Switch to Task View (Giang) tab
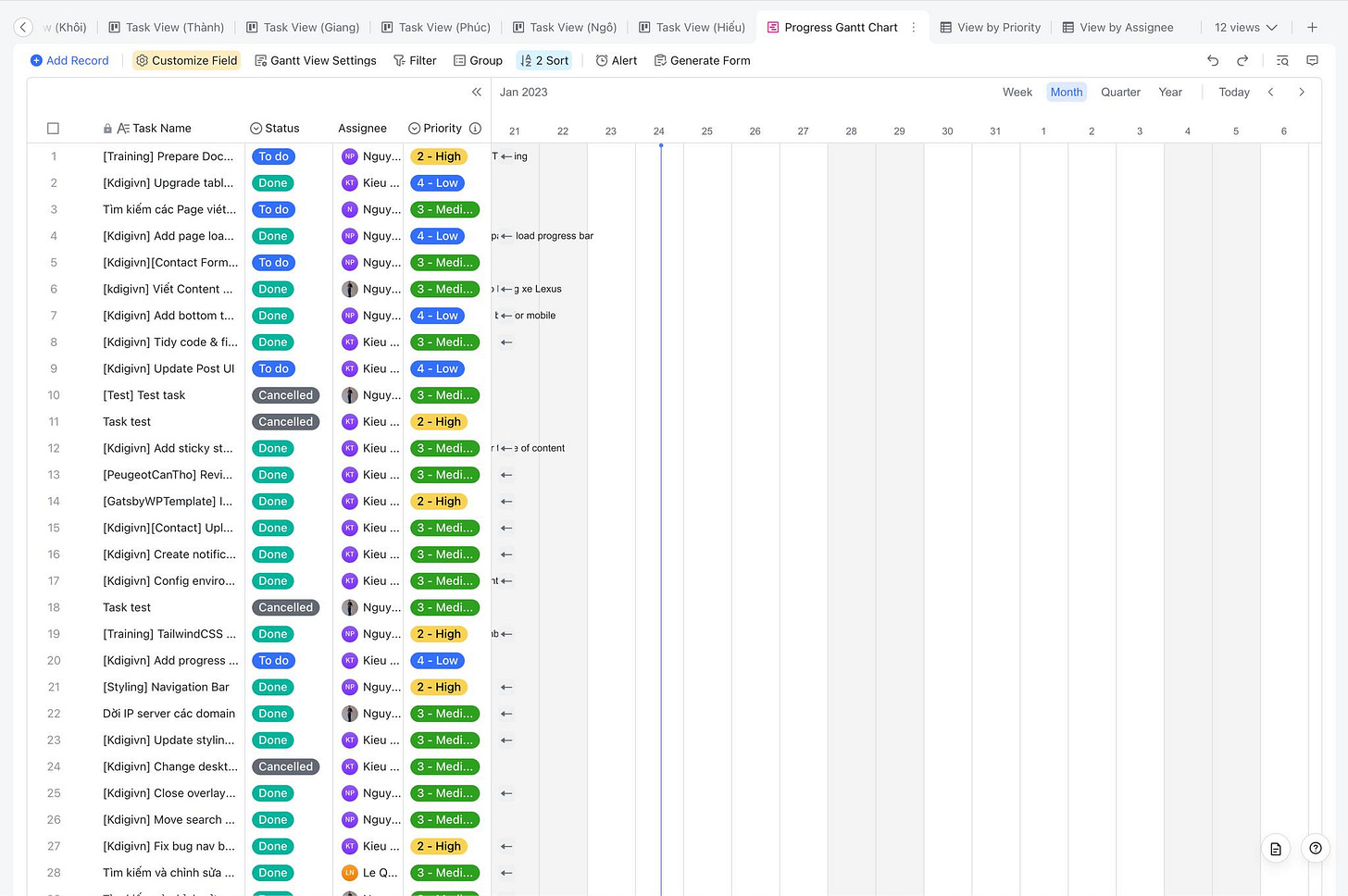Screen dimensions: 1348x896 tap(303, 28)
